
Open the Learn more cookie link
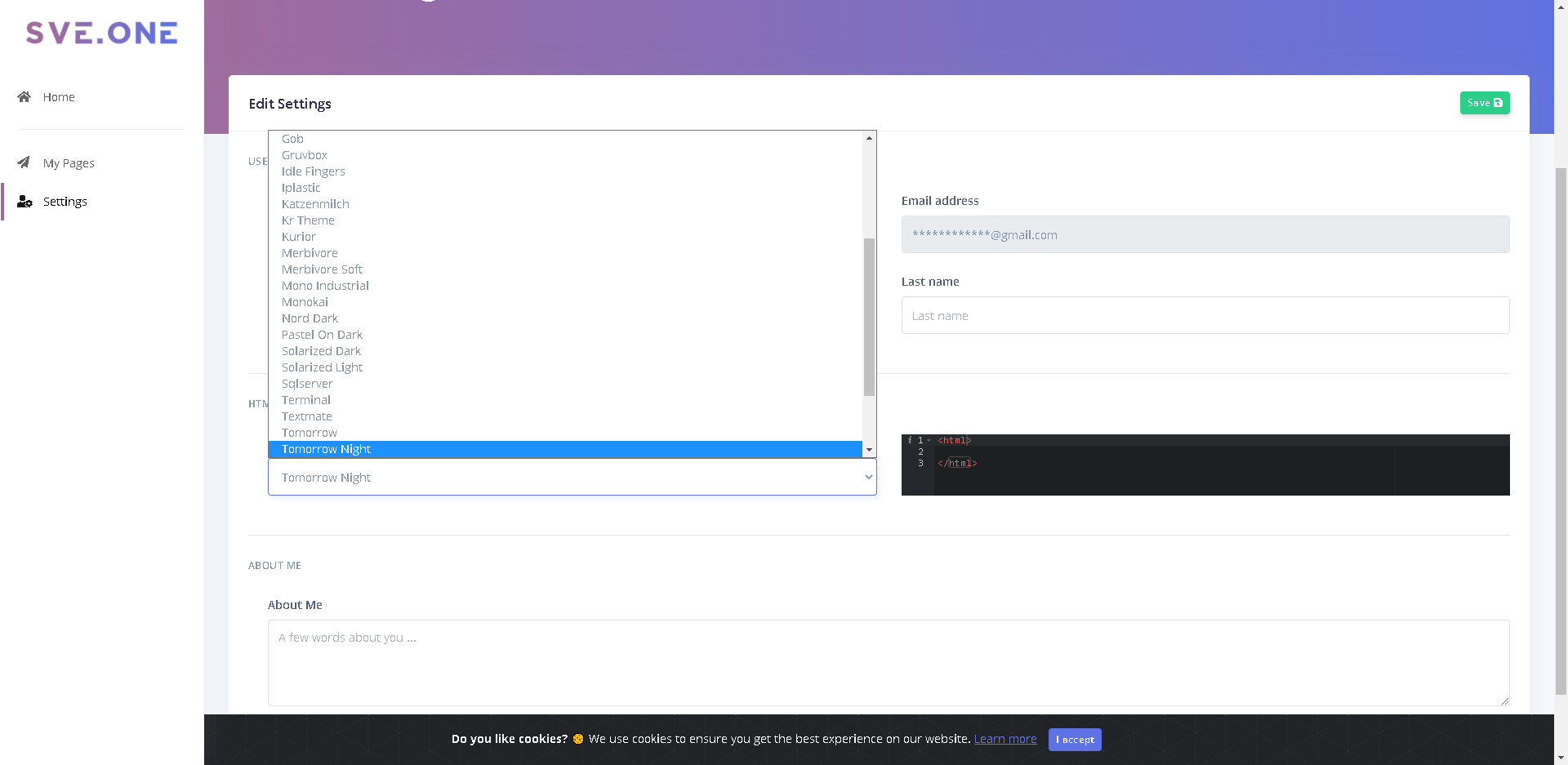1005,739
